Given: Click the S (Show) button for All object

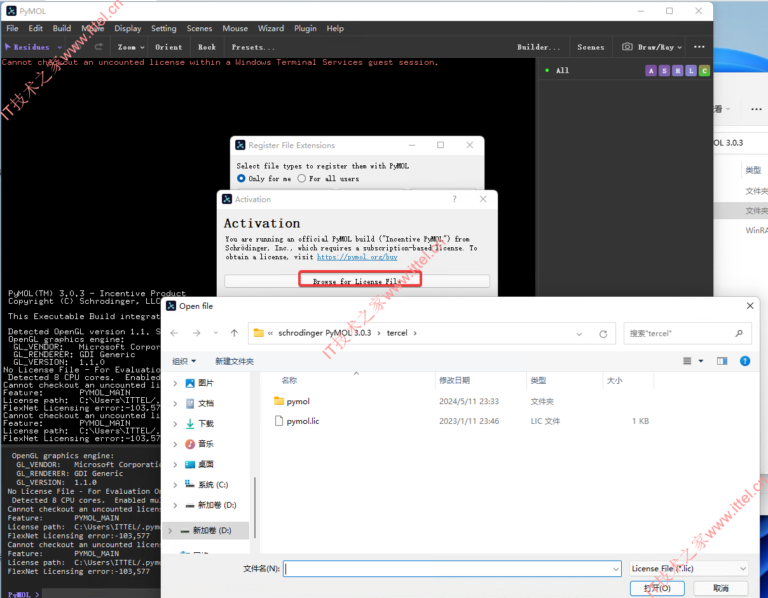Looking at the screenshot, I should tap(665, 71).
